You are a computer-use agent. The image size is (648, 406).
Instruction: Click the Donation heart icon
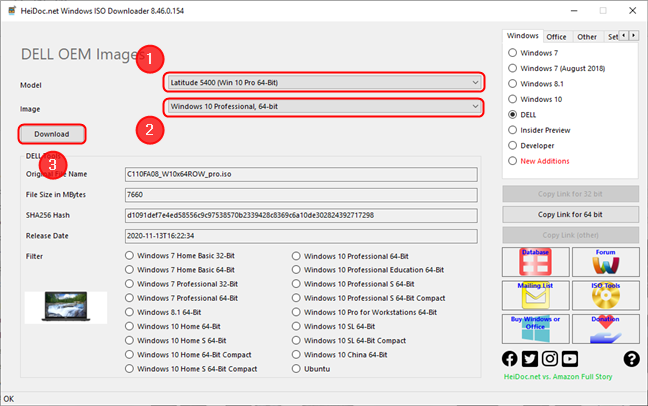click(605, 329)
